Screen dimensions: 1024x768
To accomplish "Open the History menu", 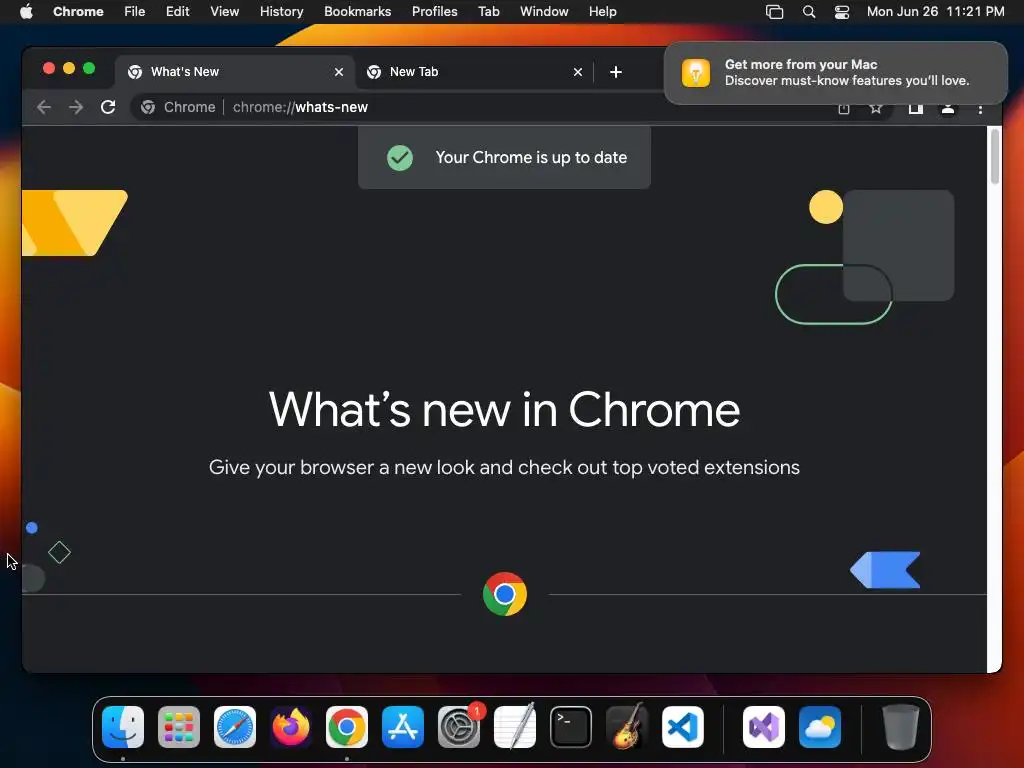I will pyautogui.click(x=281, y=12).
